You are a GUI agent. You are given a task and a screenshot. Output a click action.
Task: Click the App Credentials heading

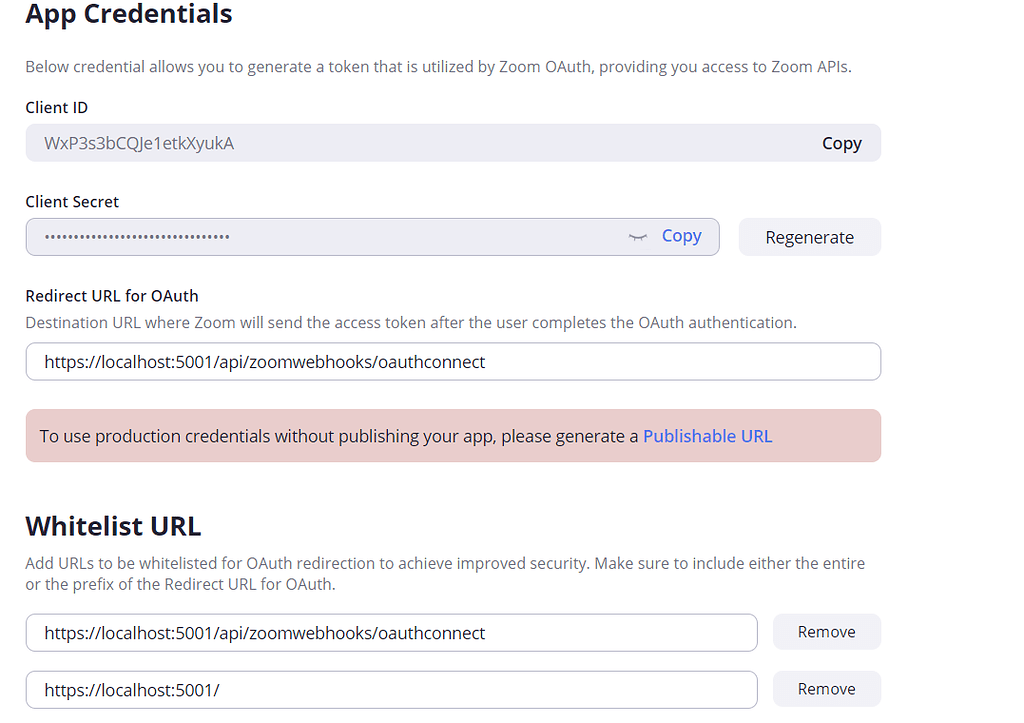pos(128,15)
